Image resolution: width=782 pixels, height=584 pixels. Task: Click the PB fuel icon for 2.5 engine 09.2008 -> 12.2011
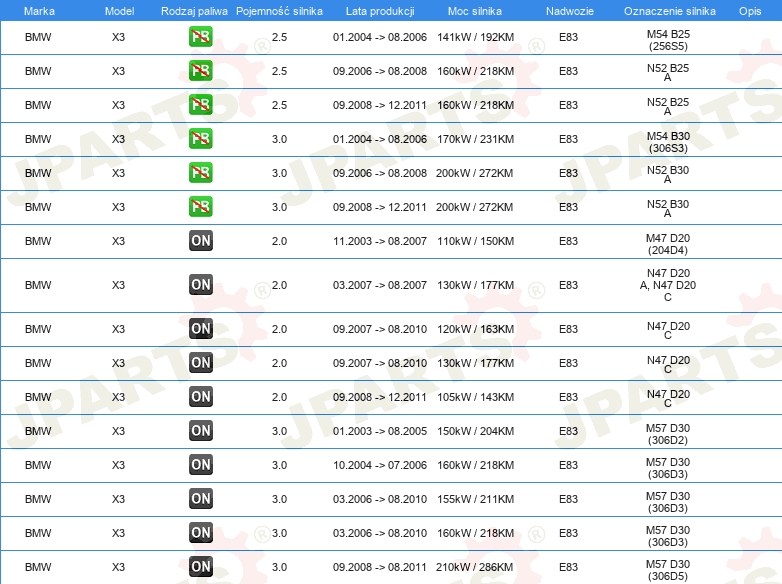(x=200, y=105)
